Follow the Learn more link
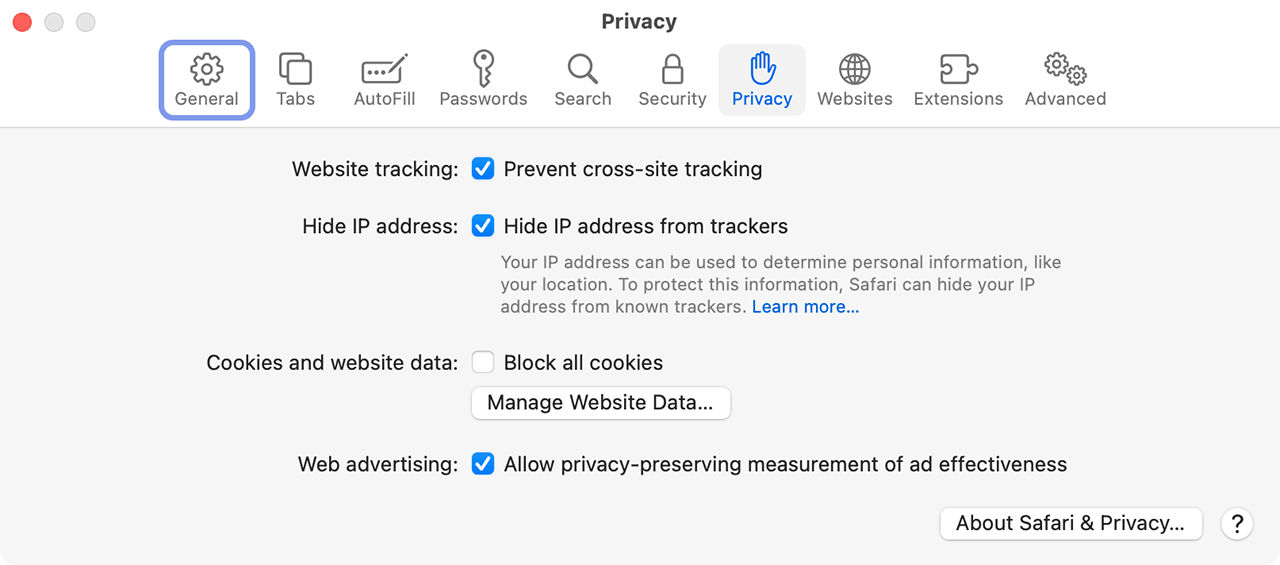 805,307
